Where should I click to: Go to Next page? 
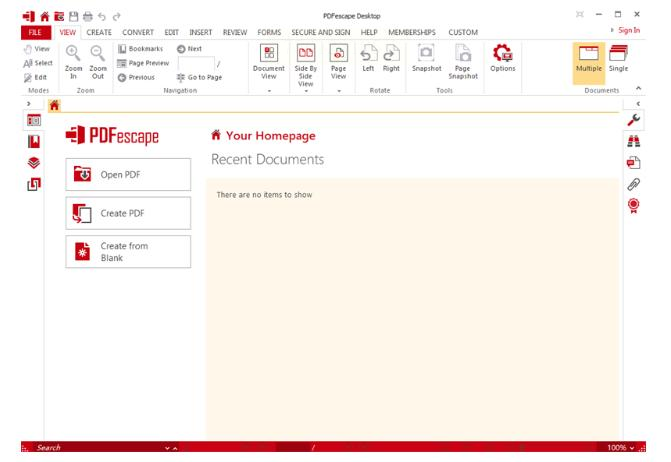(x=189, y=49)
